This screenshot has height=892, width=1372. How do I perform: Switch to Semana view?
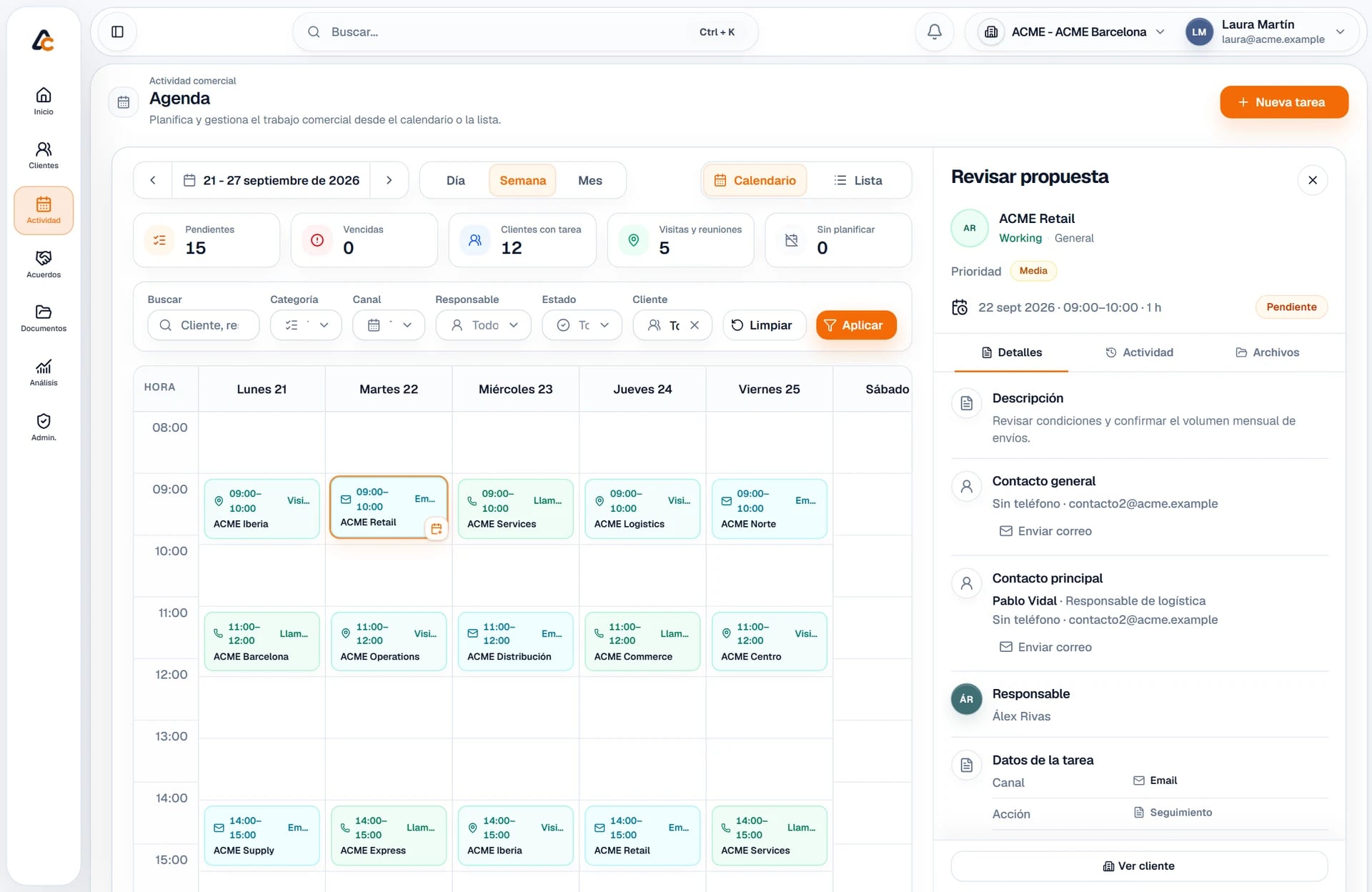[x=522, y=180]
